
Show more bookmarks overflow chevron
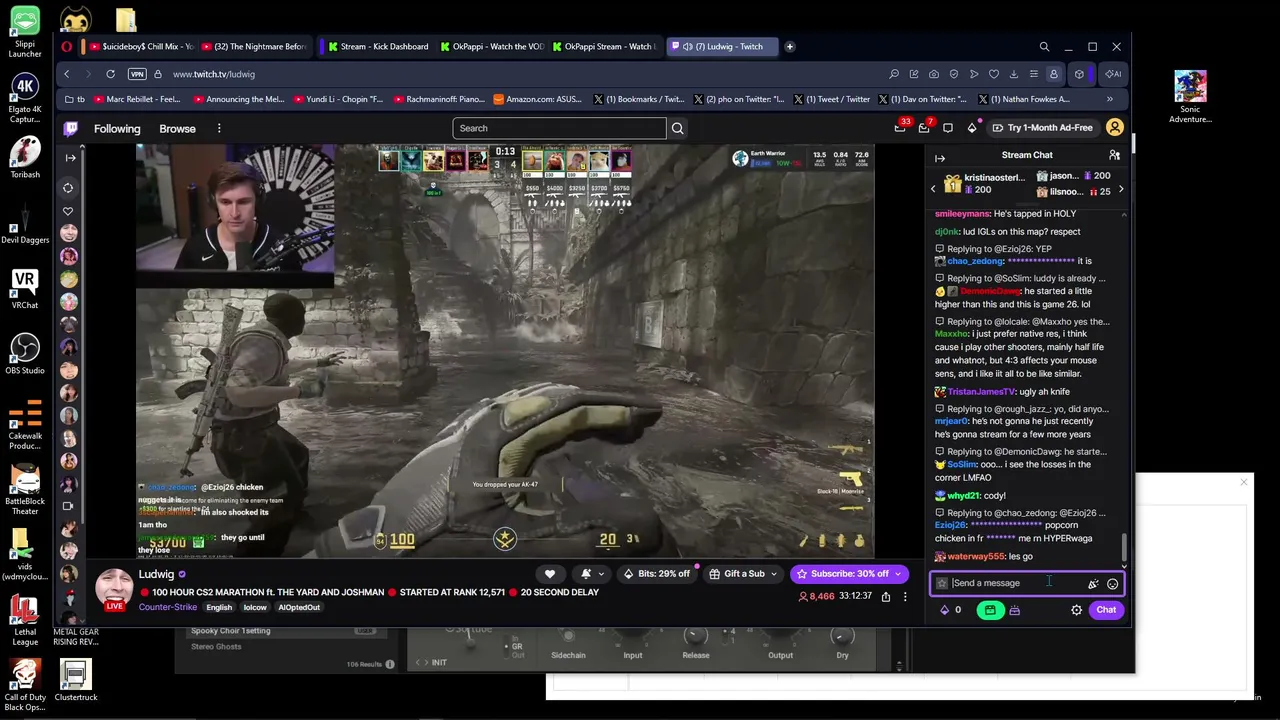[1109, 99]
